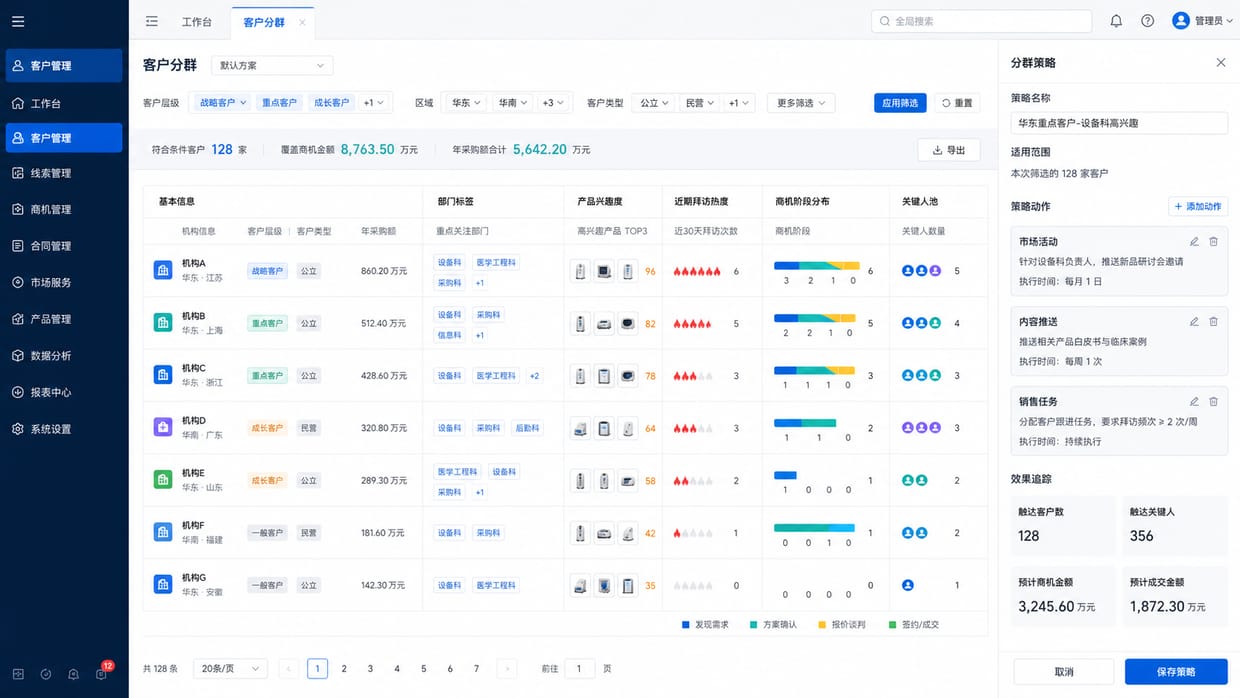The height and width of the screenshot is (698, 1240).
Task: Edit the 市场活动 action with pencil icon
Action: pyautogui.click(x=1194, y=241)
